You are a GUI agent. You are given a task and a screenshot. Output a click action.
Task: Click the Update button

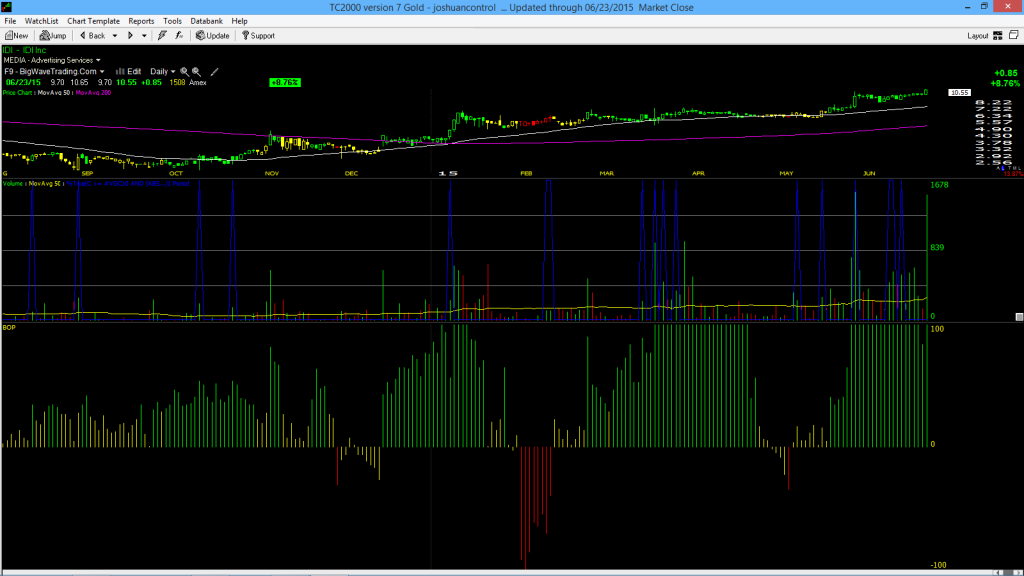pyautogui.click(x=213, y=36)
